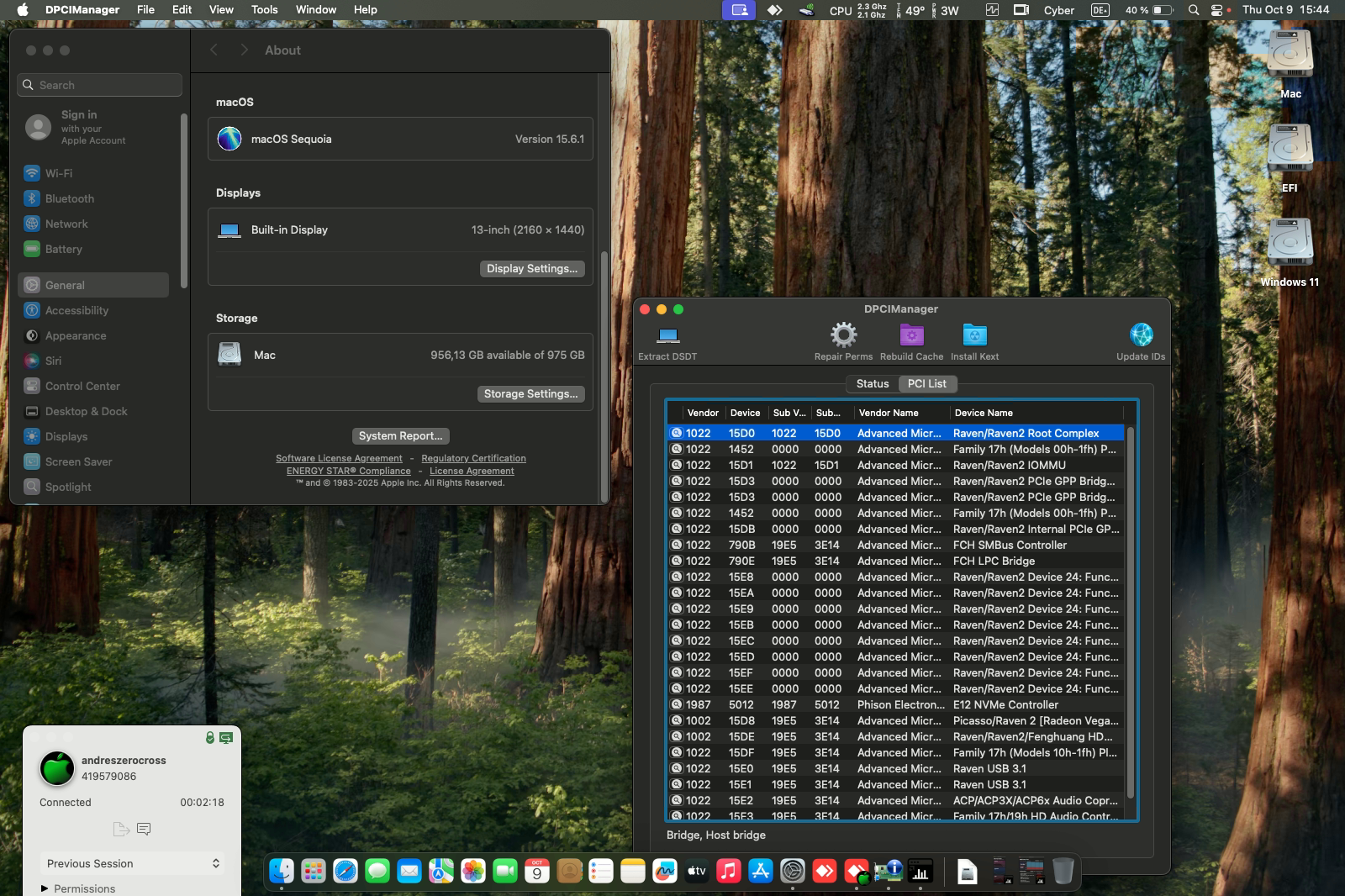Open the ENERGY STAR Compliance link
1345x896 pixels.
[x=349, y=471]
